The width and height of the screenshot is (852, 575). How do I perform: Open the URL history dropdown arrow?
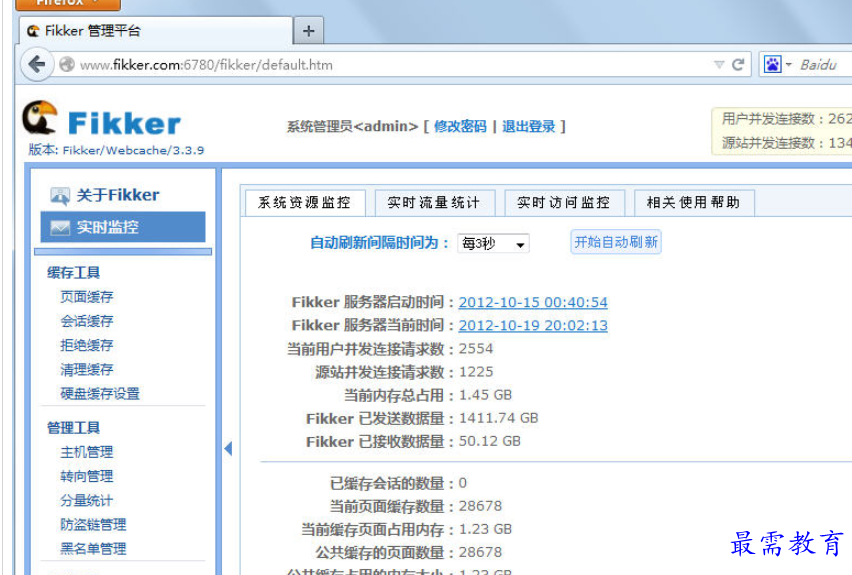(719, 65)
